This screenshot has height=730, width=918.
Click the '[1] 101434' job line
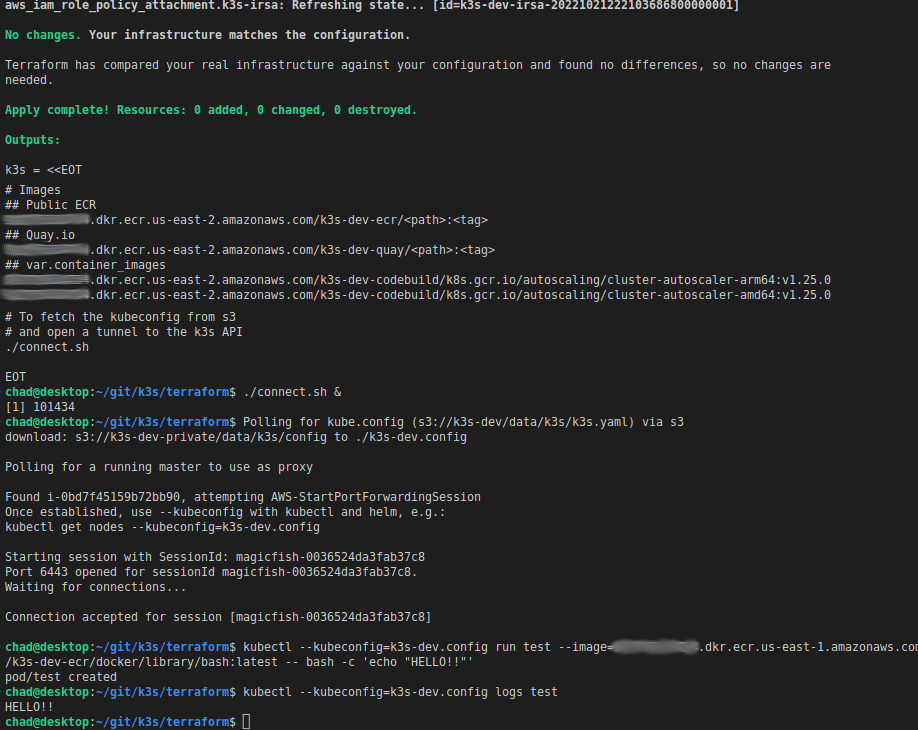(40, 407)
